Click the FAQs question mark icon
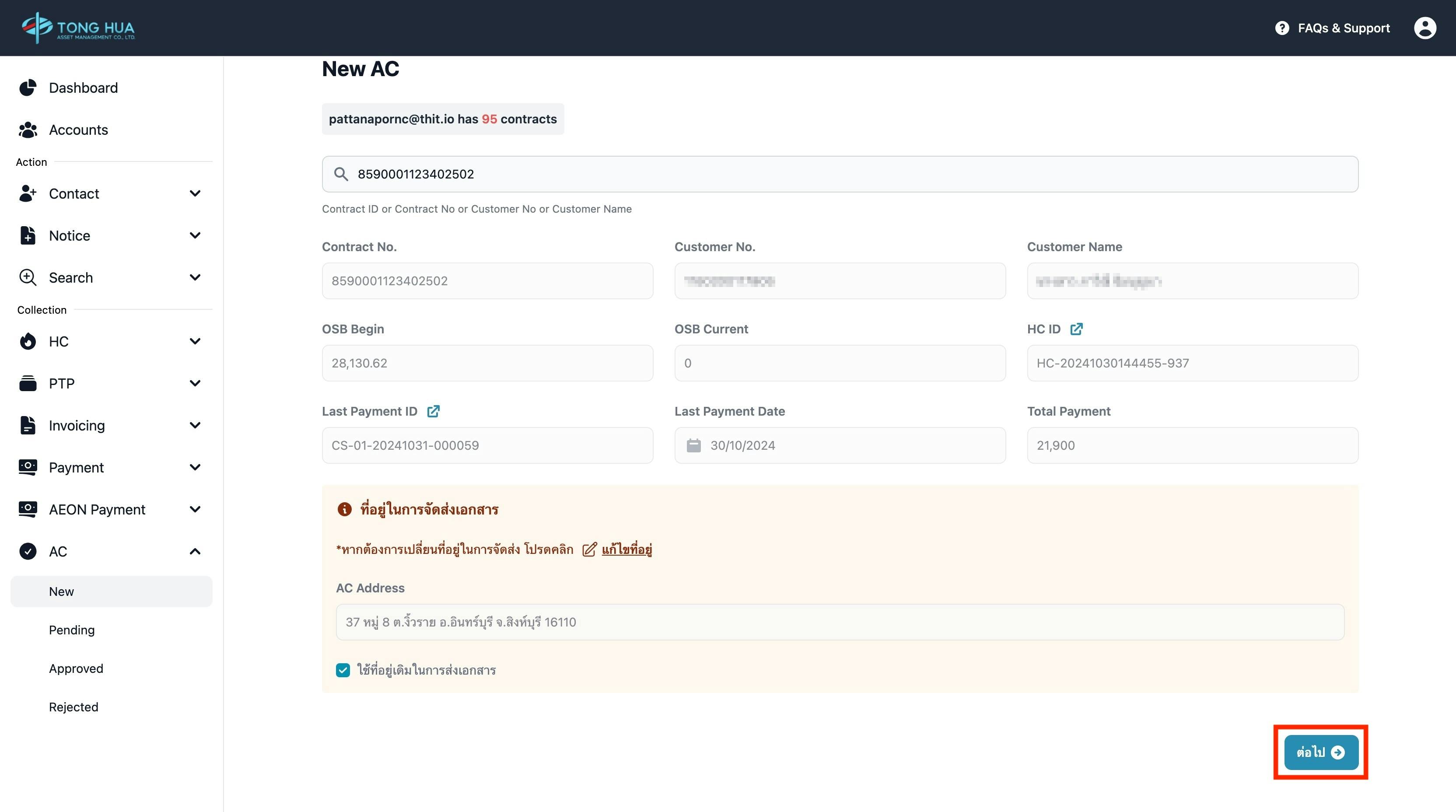 tap(1282, 28)
